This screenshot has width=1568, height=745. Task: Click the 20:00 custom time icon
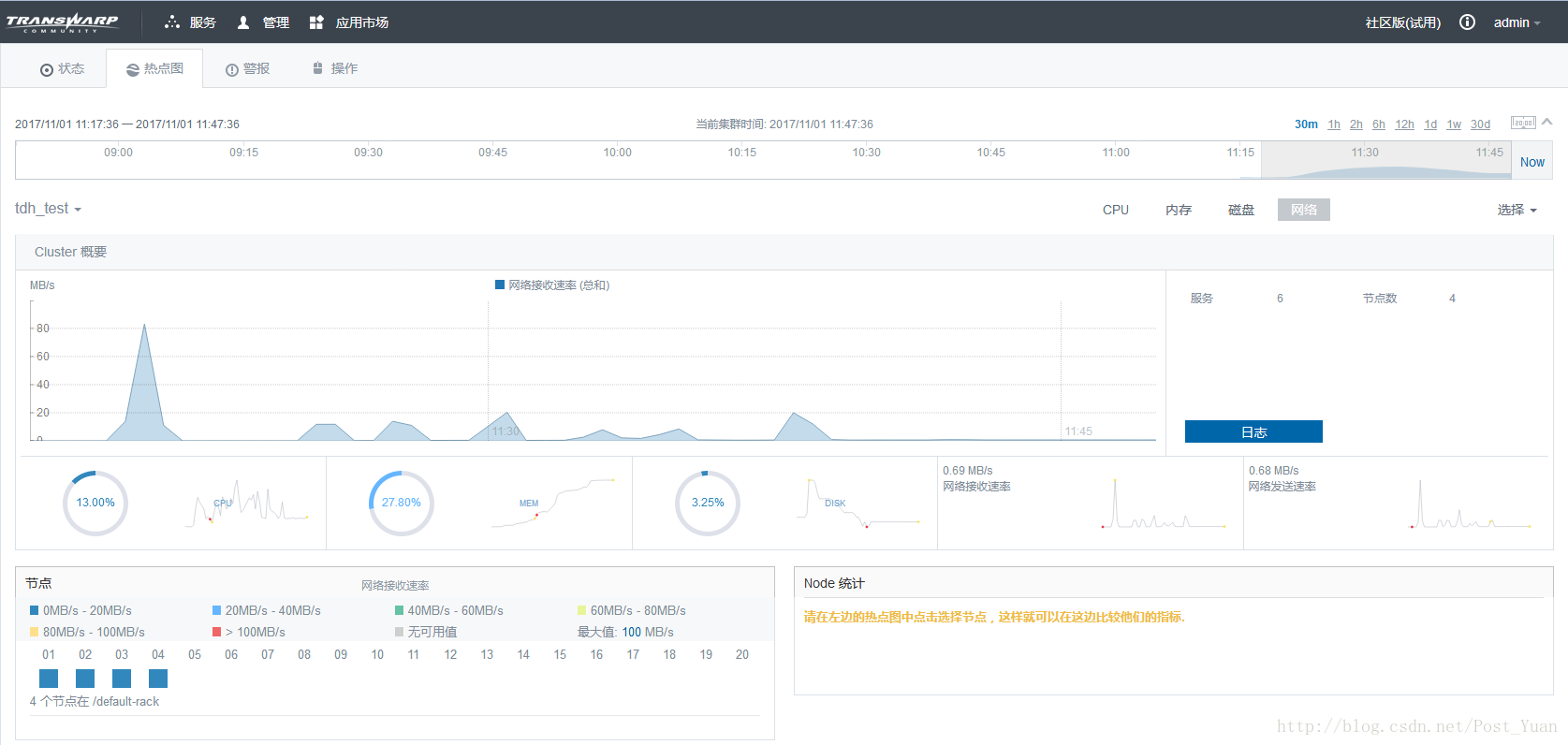coord(1523,123)
